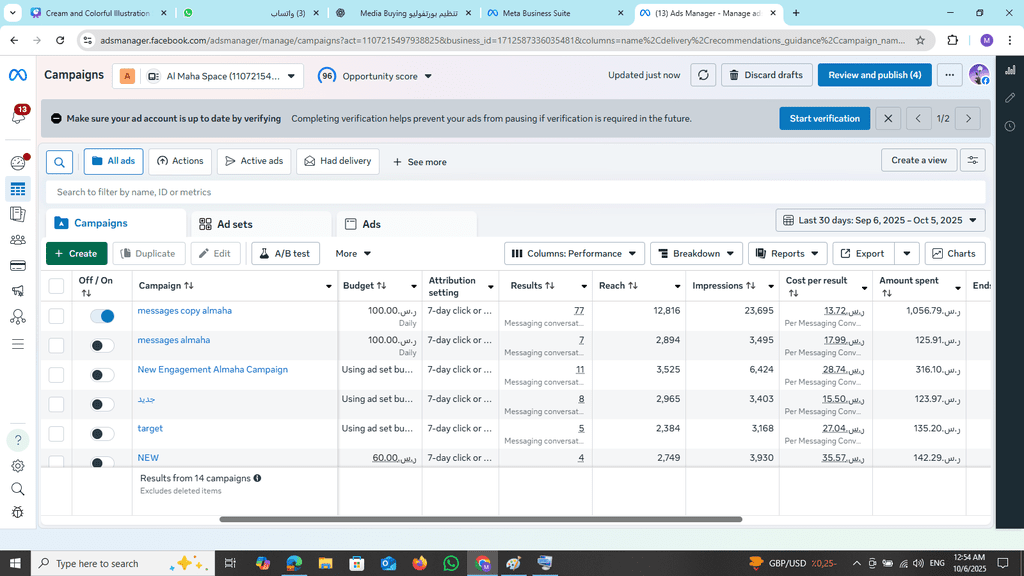
Task: Open billing card icon in sidebar
Action: [18, 265]
